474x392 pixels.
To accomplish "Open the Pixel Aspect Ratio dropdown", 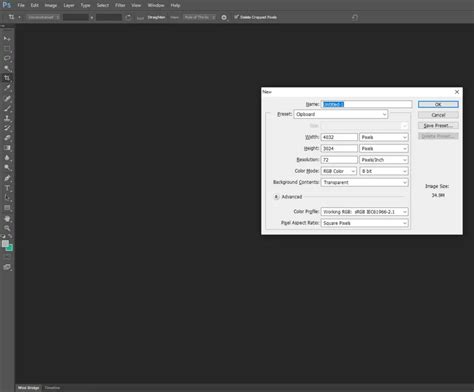I will [364, 223].
